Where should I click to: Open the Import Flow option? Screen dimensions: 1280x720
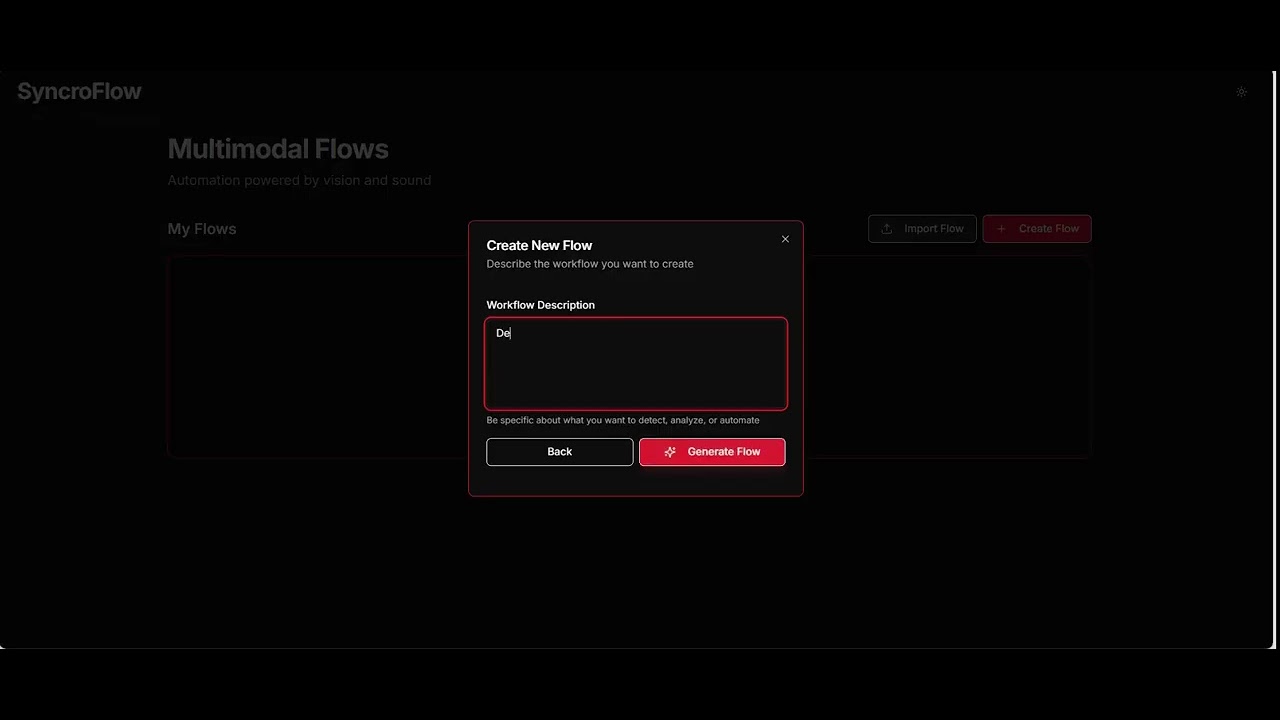click(x=922, y=228)
